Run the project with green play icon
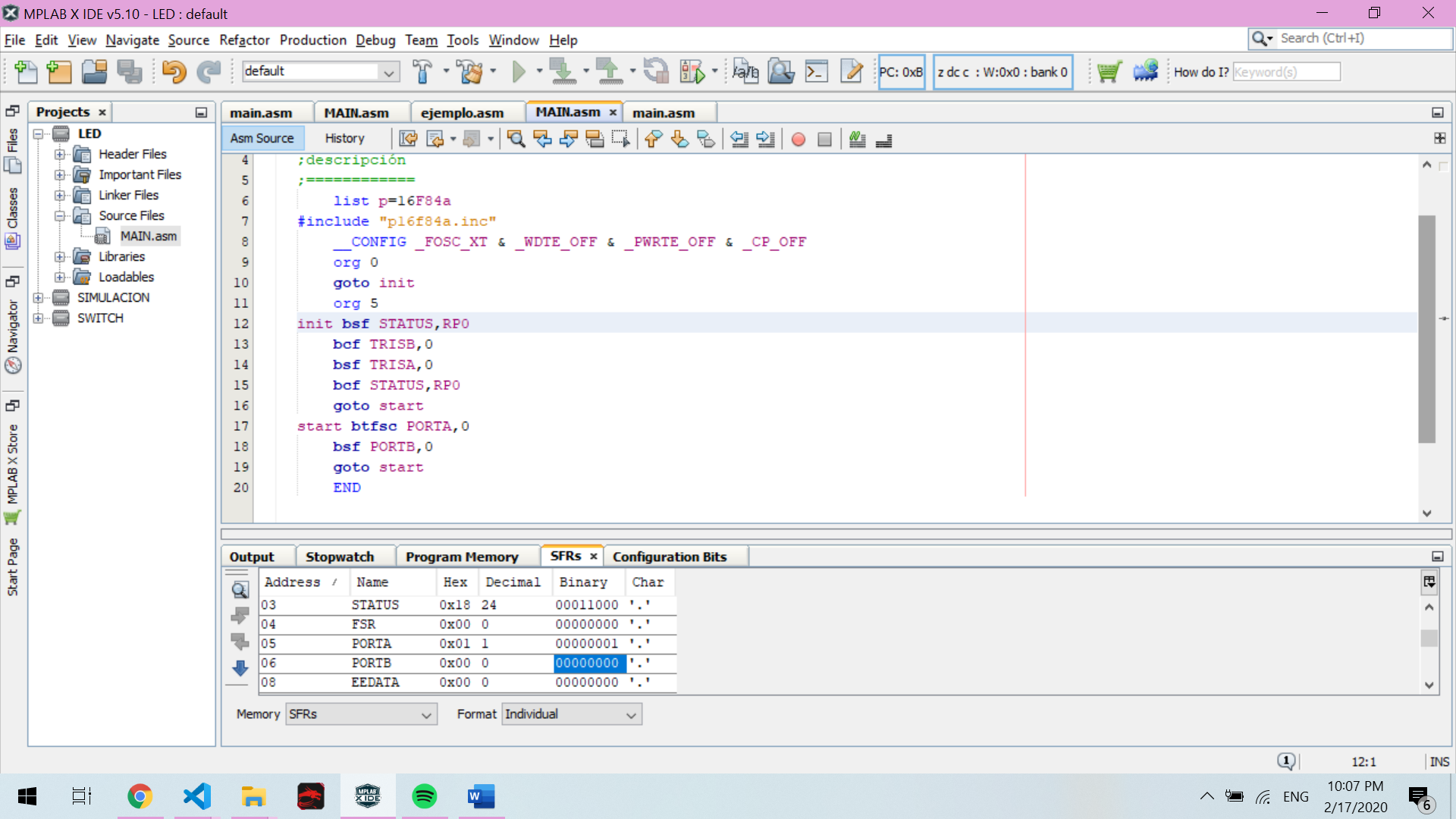This screenshot has width=1456, height=819. pyautogui.click(x=519, y=72)
